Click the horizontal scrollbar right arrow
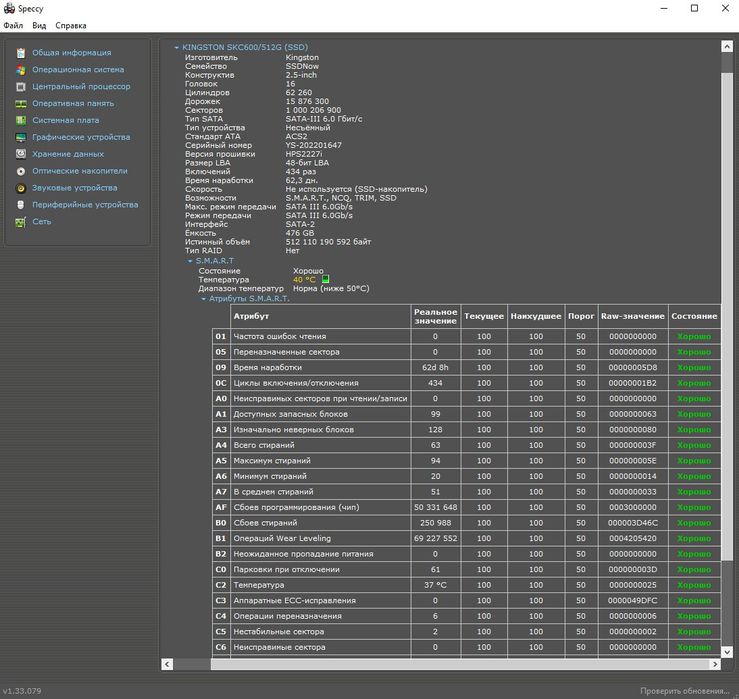 [715, 664]
